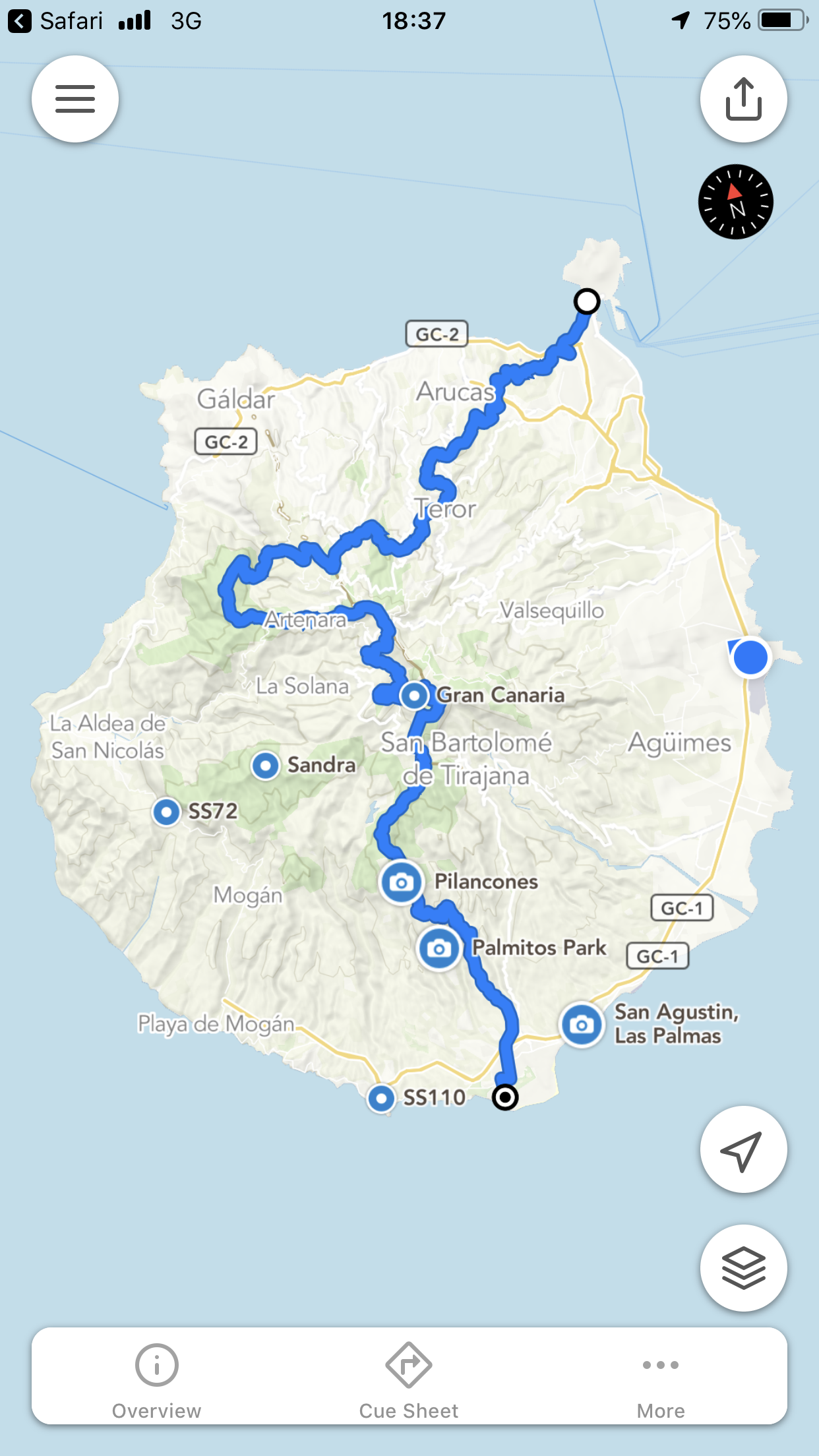Open the hamburger menu button
The image size is (819, 1456).
click(75, 99)
